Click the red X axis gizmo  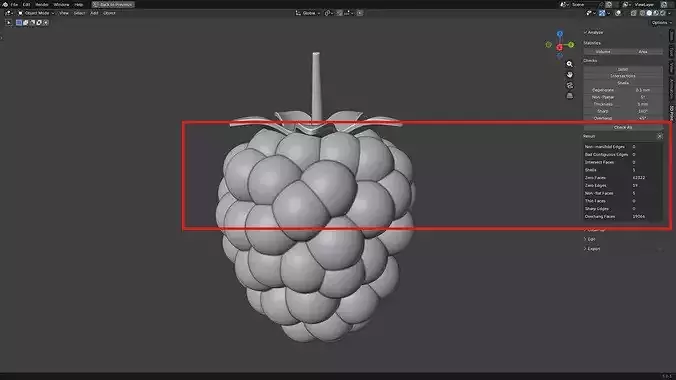point(560,47)
